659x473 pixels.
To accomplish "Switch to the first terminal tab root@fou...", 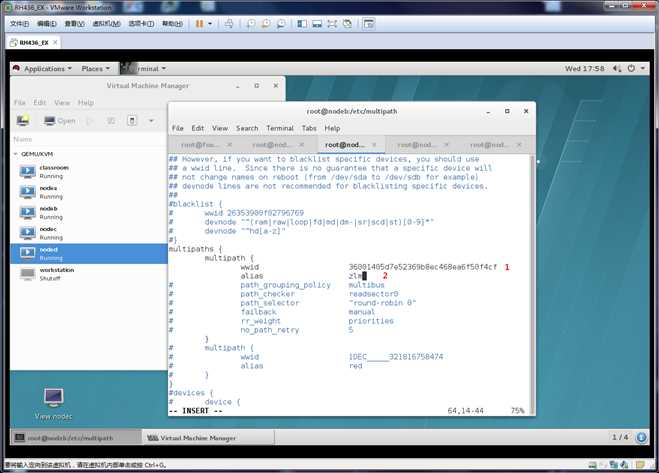I will point(200,145).
